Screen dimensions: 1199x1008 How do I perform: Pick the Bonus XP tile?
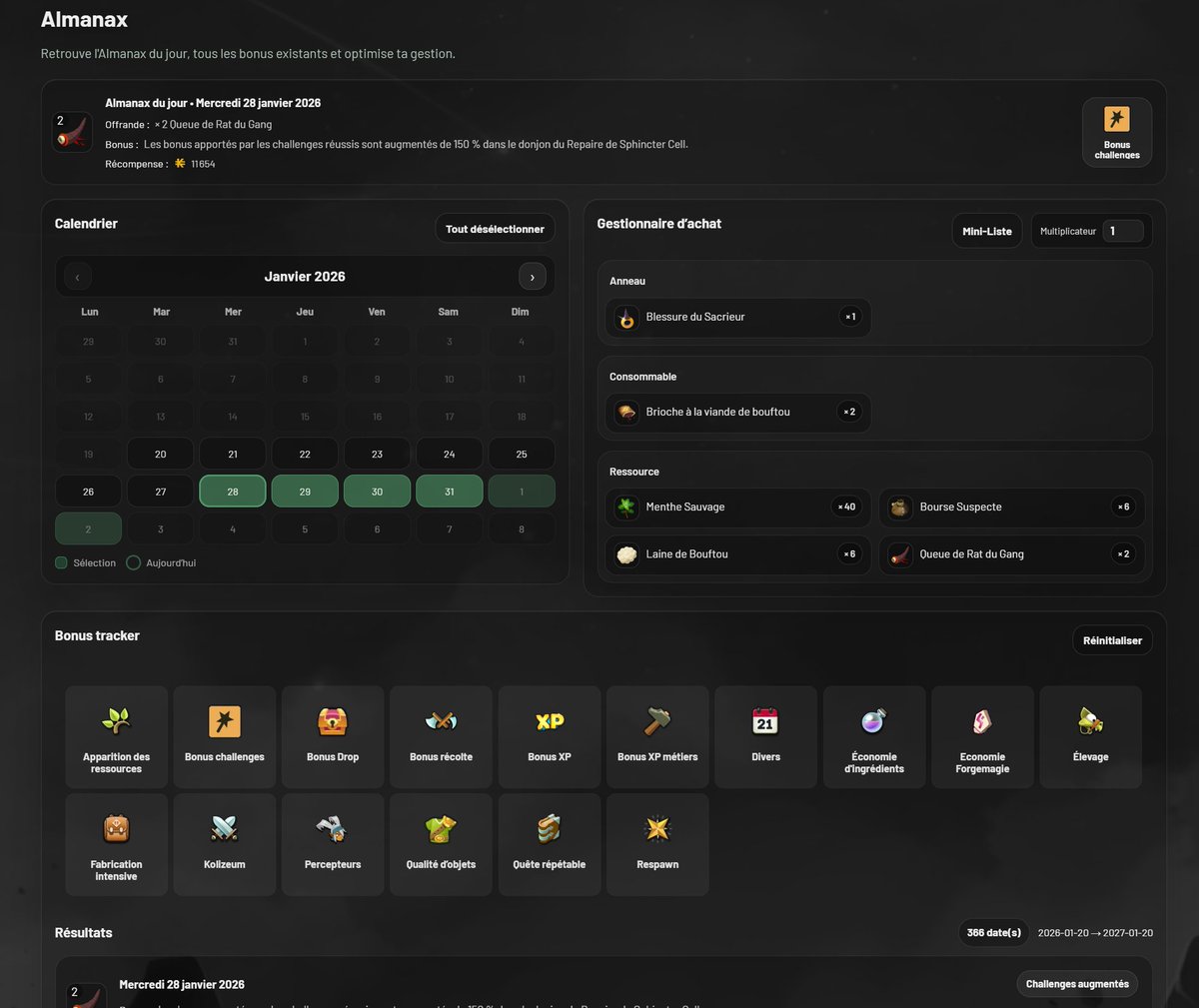click(550, 737)
